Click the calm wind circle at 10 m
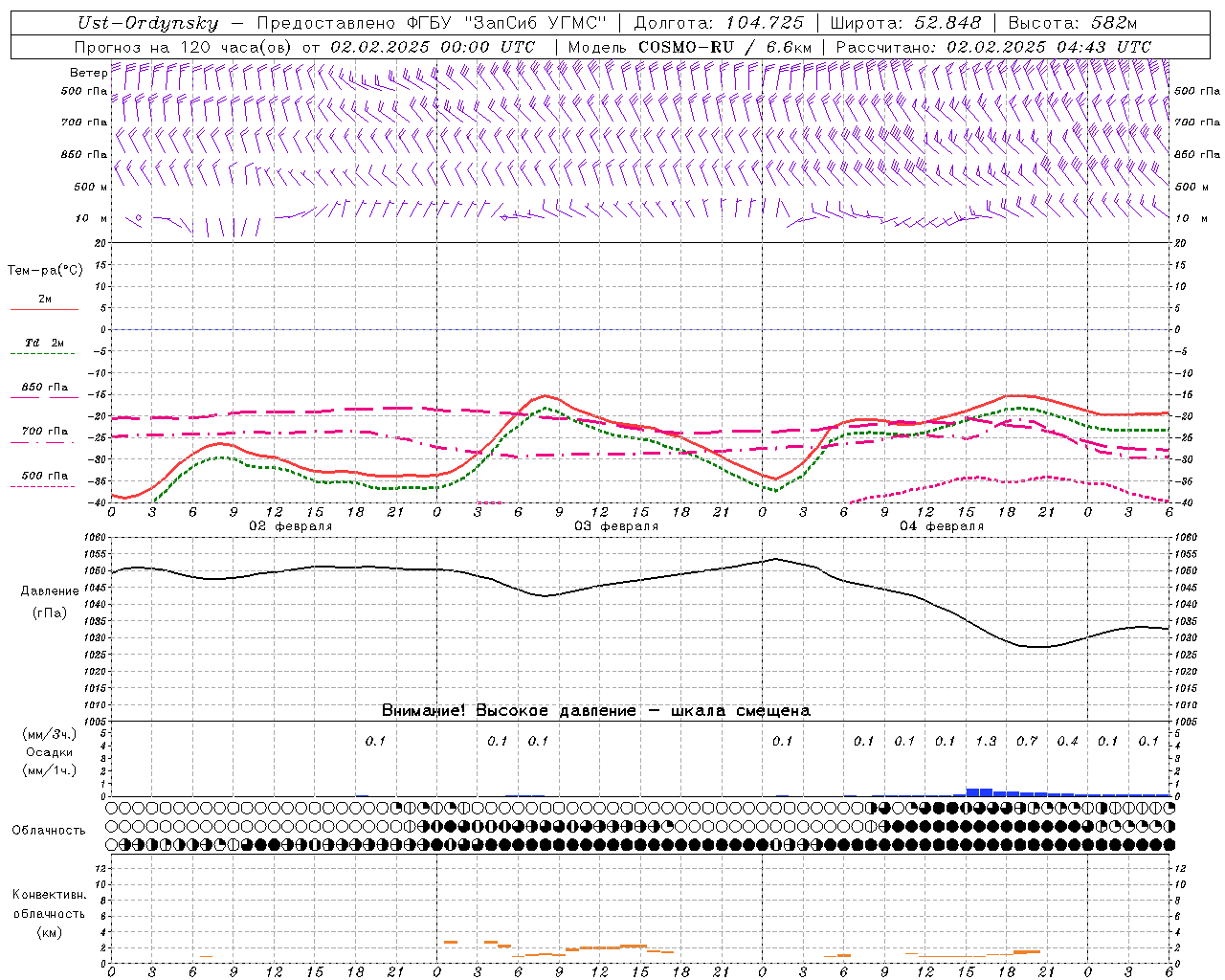Screen dimensions: 1225x980 (139, 218)
